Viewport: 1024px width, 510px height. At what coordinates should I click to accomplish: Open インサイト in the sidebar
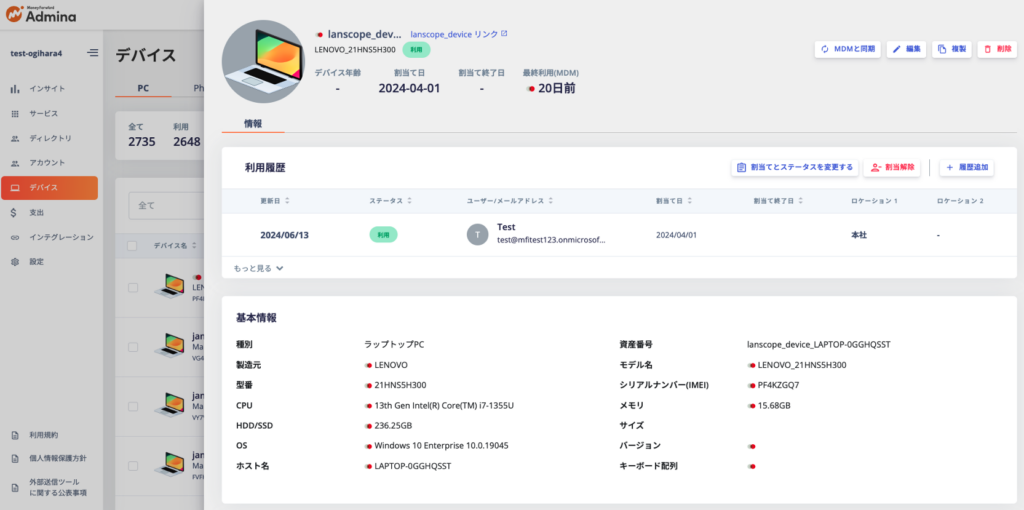[x=50, y=88]
